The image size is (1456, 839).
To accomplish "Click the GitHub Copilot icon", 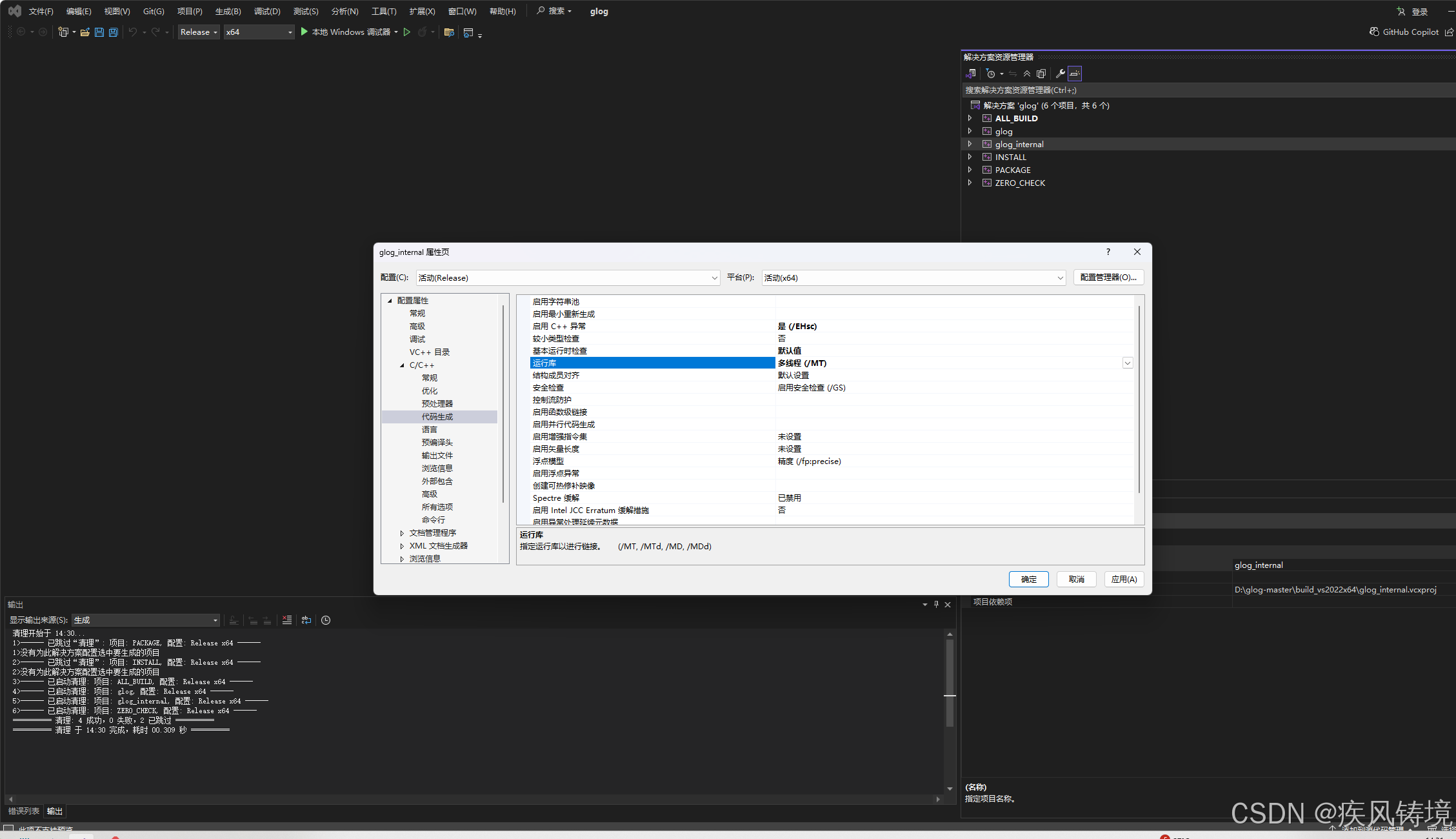I will [x=1374, y=32].
